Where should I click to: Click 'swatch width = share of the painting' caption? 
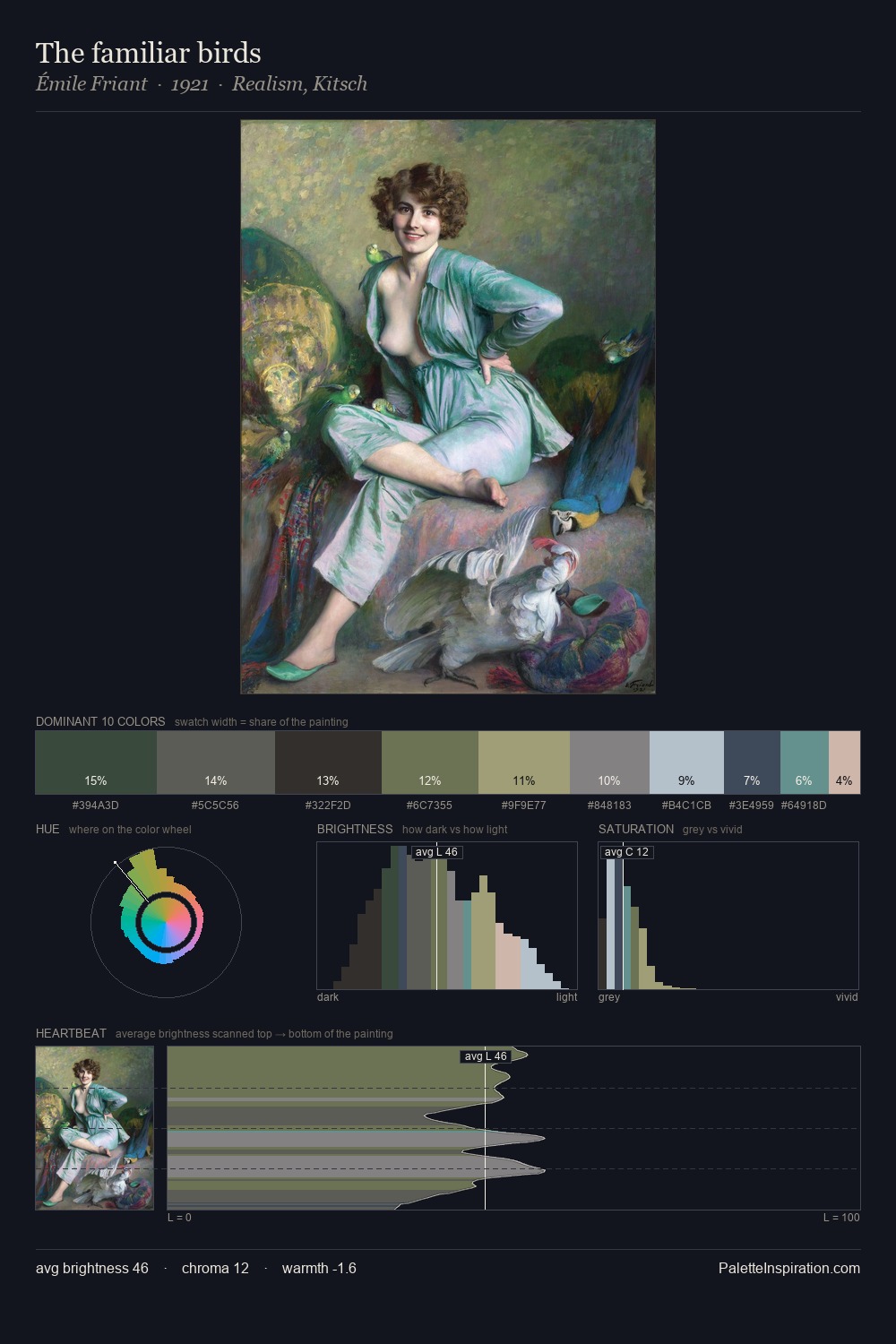click(262, 721)
